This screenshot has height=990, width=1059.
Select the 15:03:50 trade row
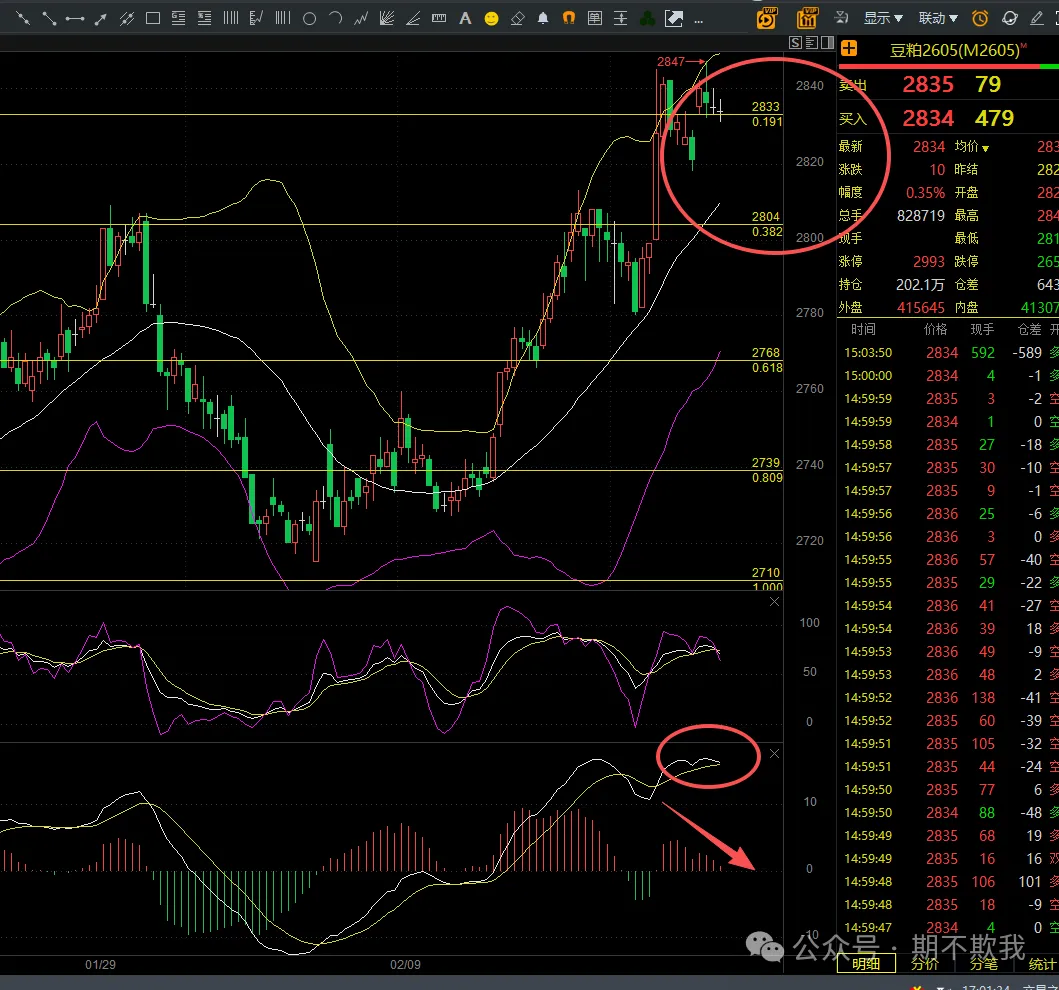click(x=948, y=353)
